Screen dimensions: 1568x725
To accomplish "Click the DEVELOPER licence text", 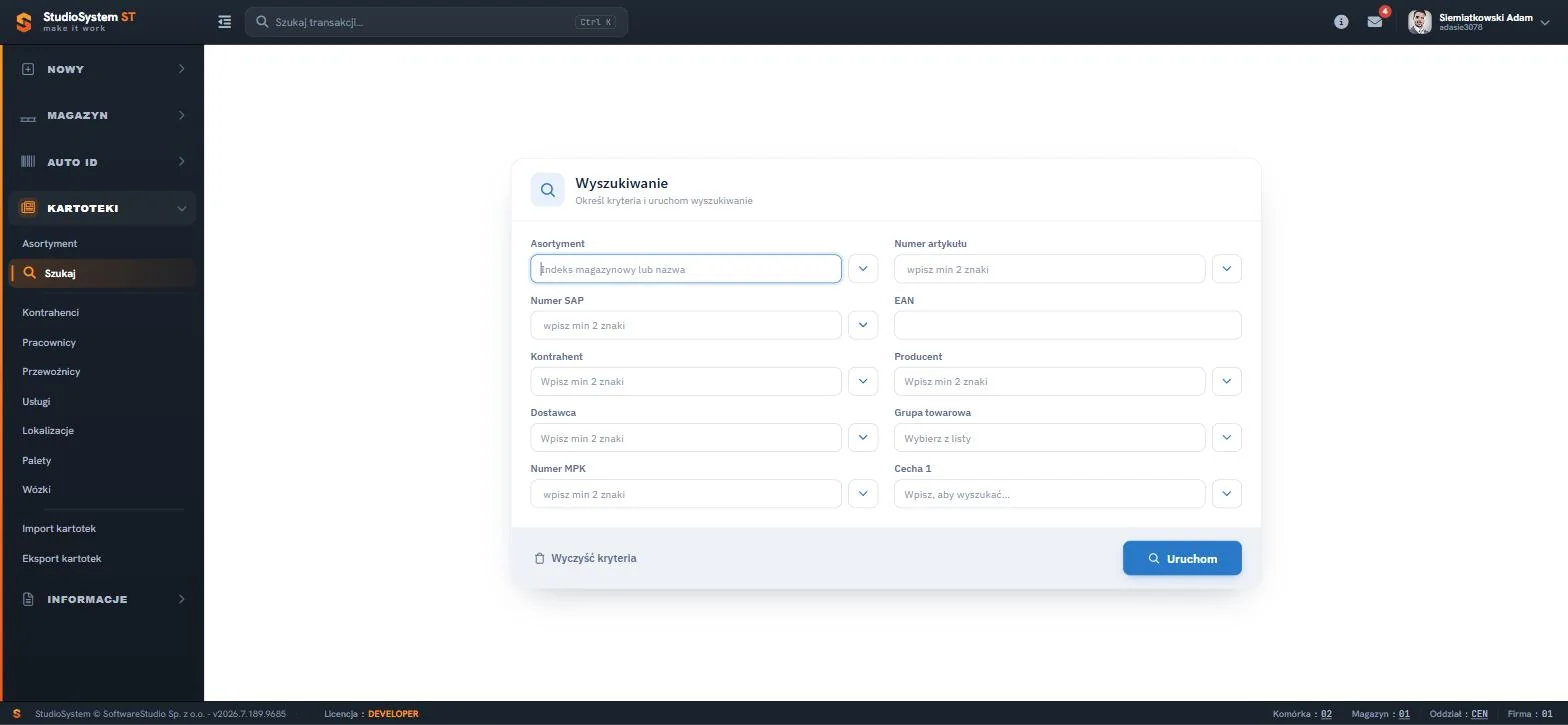I will 393,714.
